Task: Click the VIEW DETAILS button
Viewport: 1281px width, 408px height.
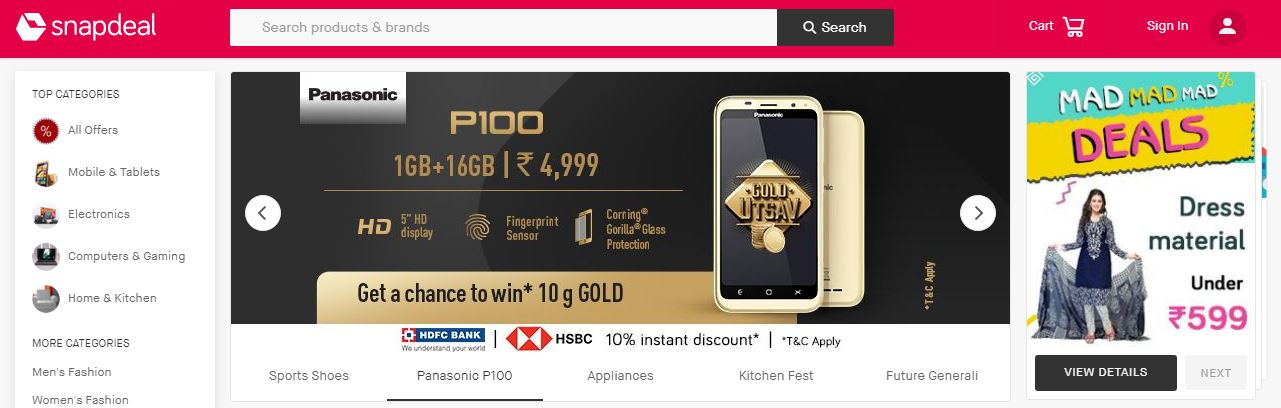Action: pyautogui.click(x=1106, y=372)
